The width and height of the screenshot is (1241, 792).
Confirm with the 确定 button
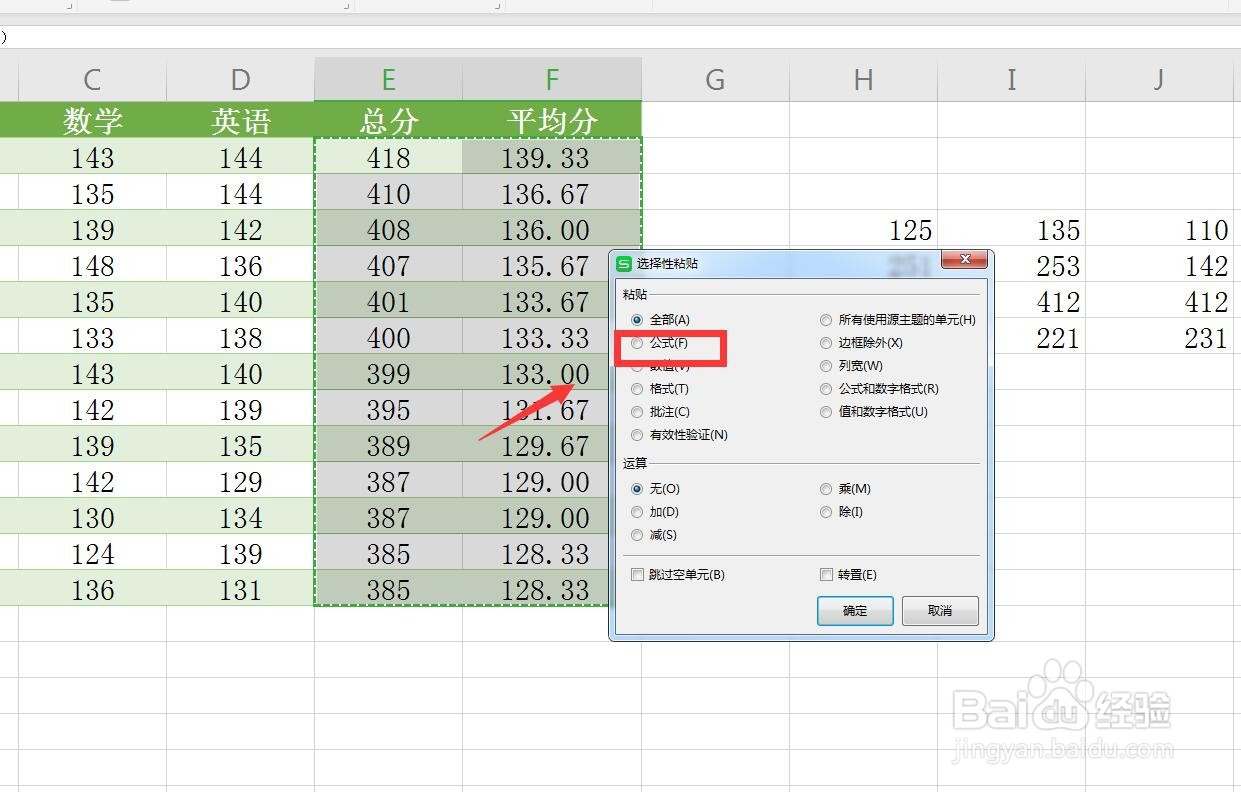pos(855,611)
